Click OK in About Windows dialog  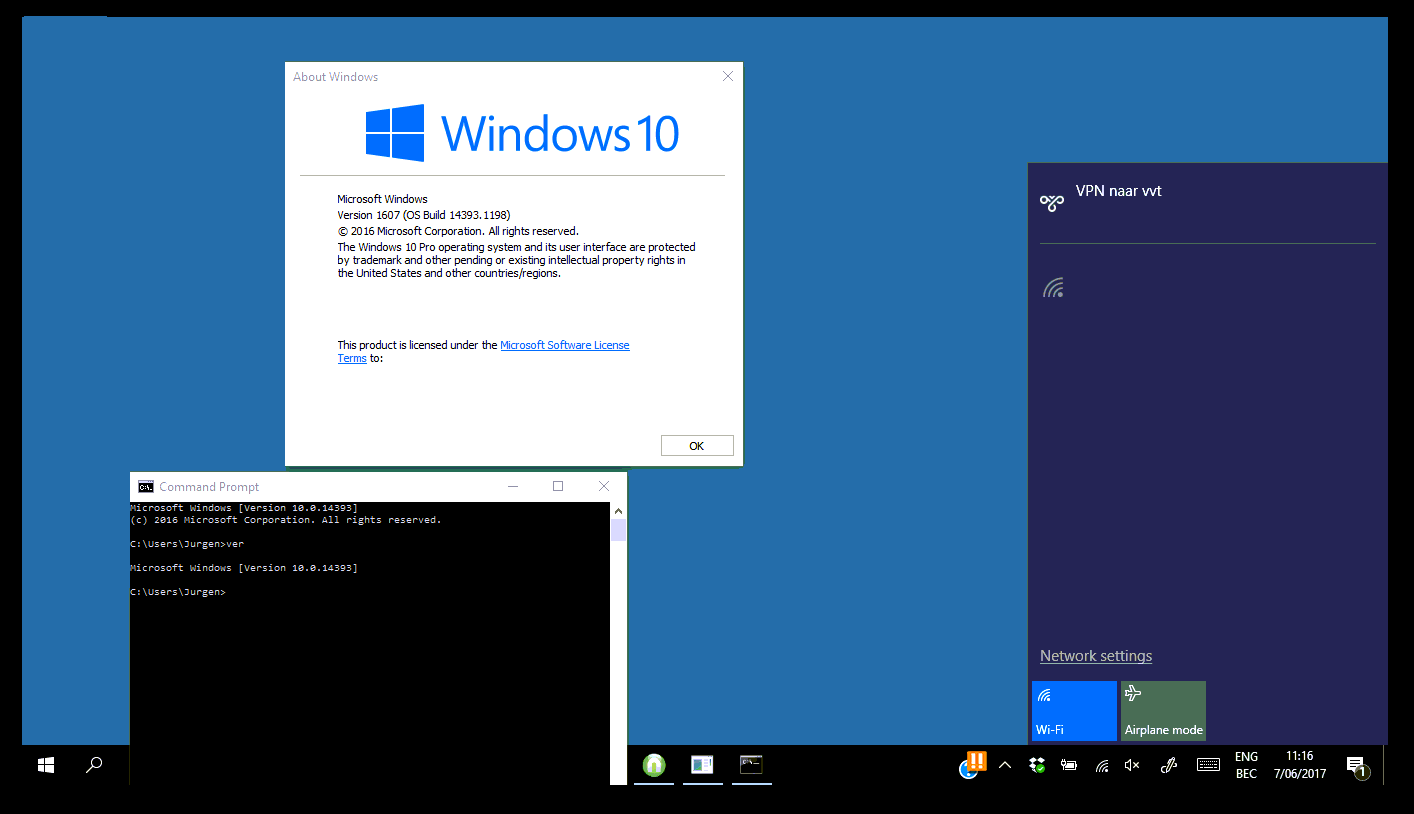click(697, 446)
